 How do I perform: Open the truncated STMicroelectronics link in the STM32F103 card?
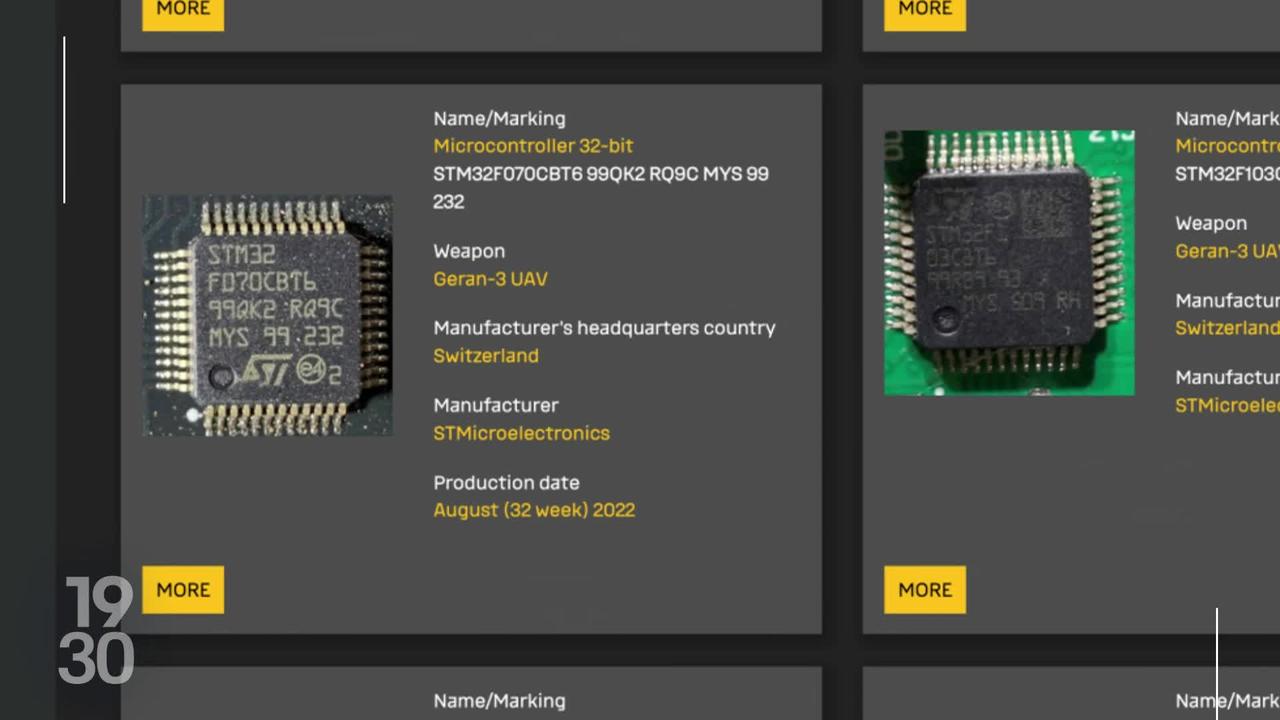1227,405
